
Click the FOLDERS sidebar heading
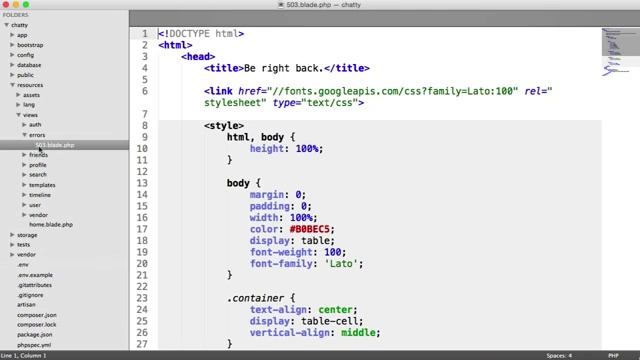click(x=16, y=15)
